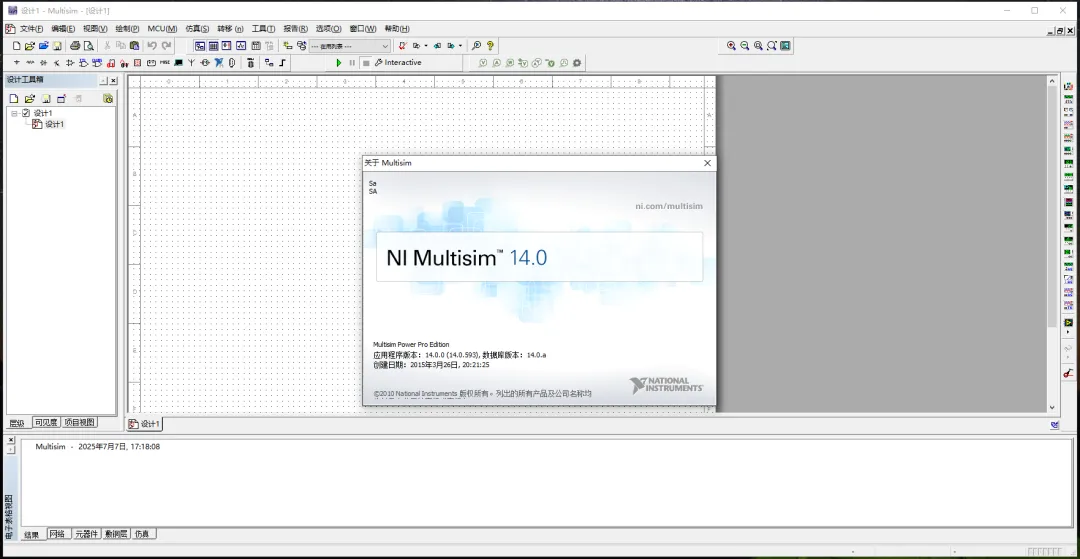1080x559 pixels.
Task: Place a Transistor component
Action: [56, 63]
